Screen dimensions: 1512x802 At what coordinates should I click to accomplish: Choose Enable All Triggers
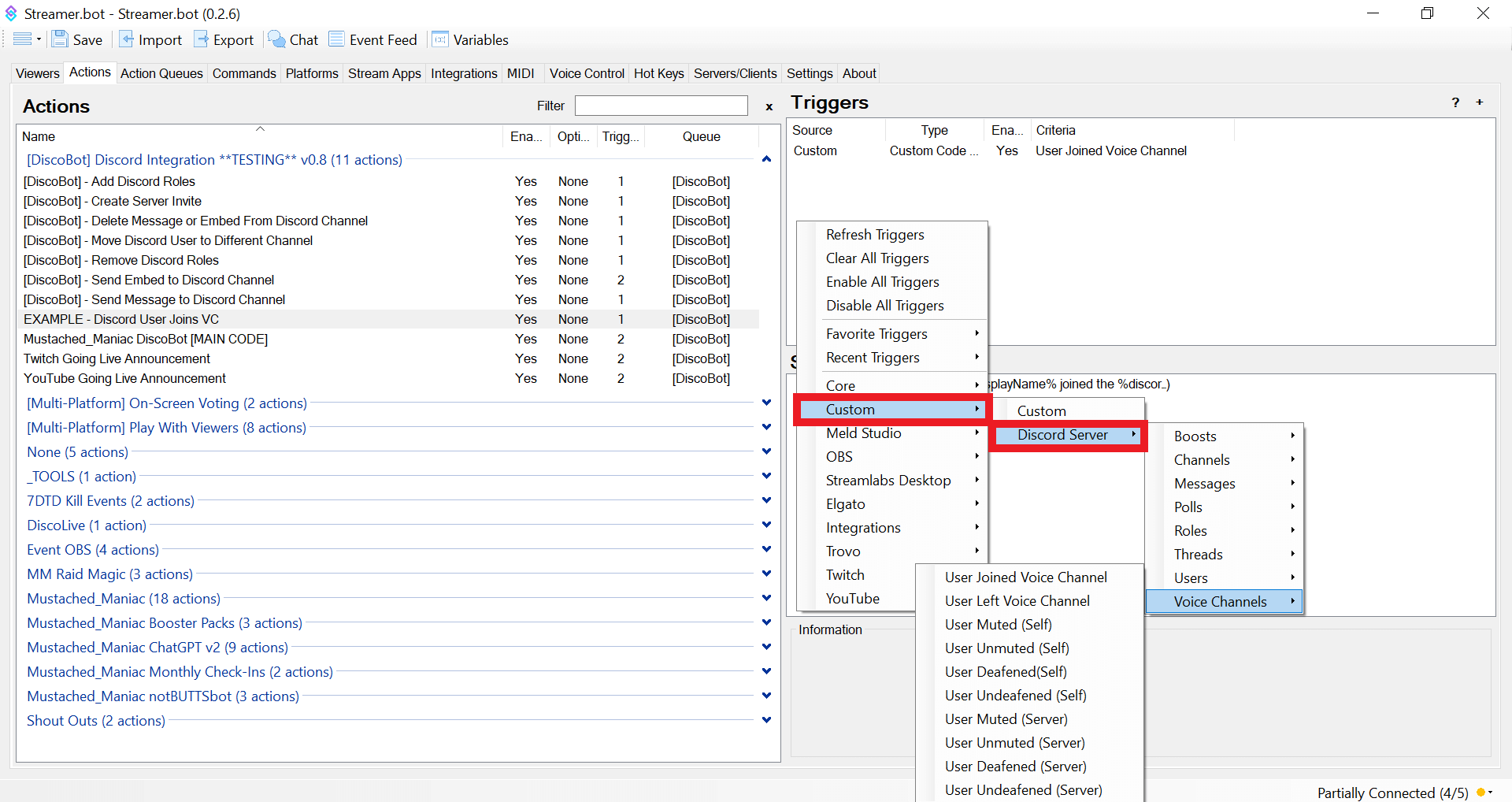click(x=891, y=282)
